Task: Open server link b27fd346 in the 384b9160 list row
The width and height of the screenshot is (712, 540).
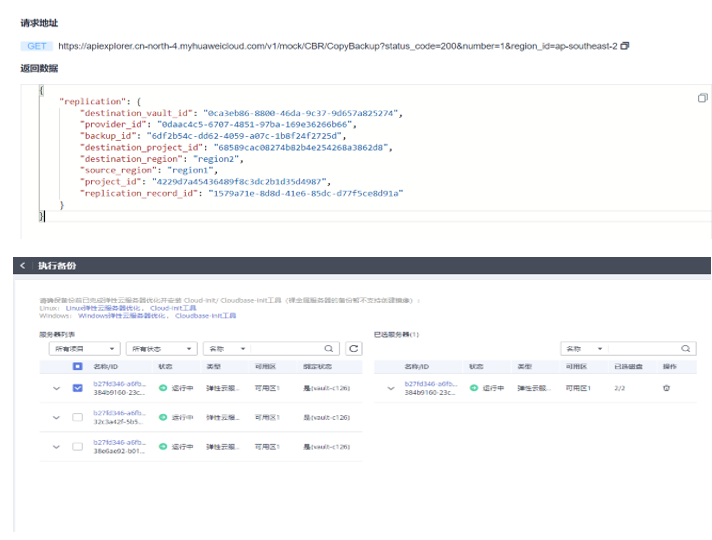Action: click(119, 384)
